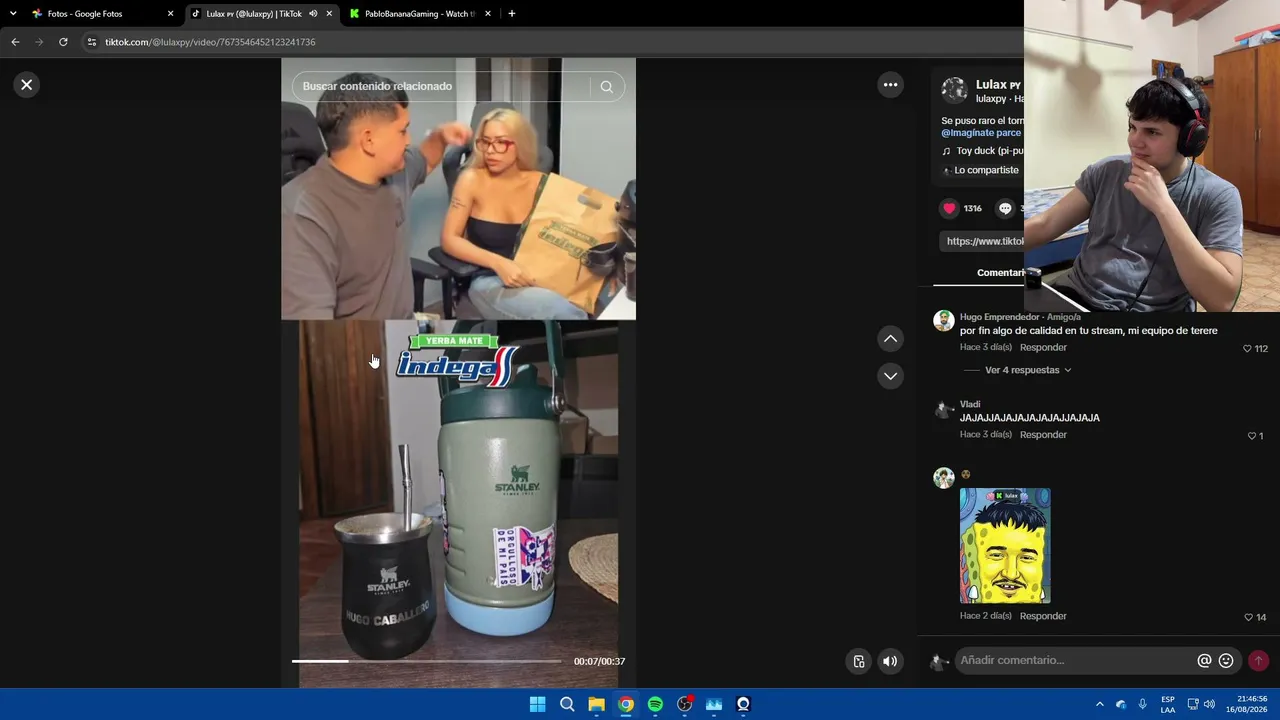Open Lulax profile avatar
Screen dimensions: 1280x720
(x=954, y=90)
